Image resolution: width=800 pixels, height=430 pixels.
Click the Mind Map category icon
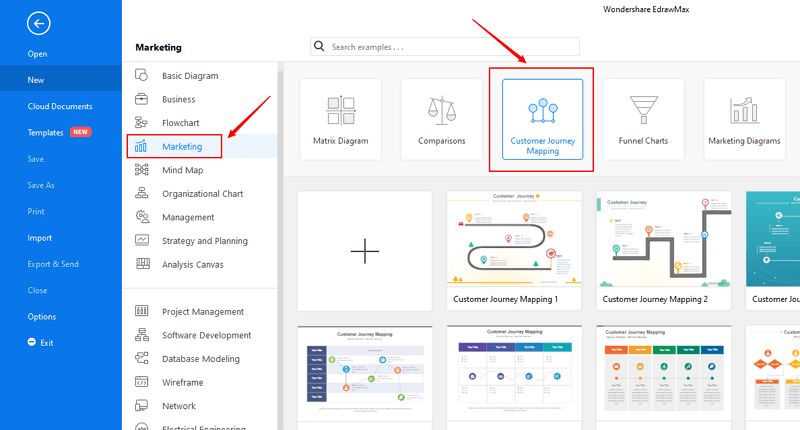141,170
